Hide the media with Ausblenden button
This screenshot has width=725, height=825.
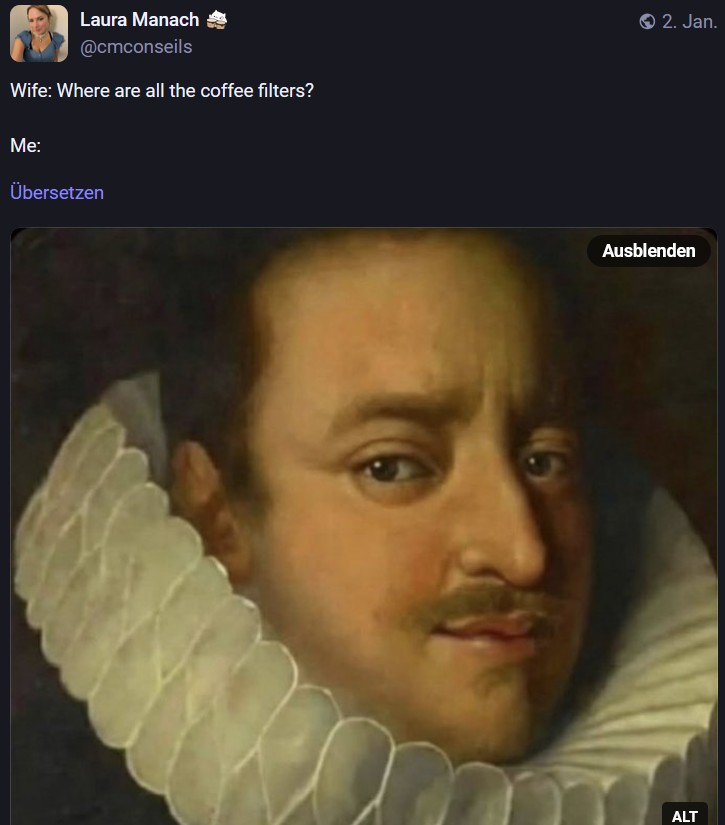pos(649,251)
